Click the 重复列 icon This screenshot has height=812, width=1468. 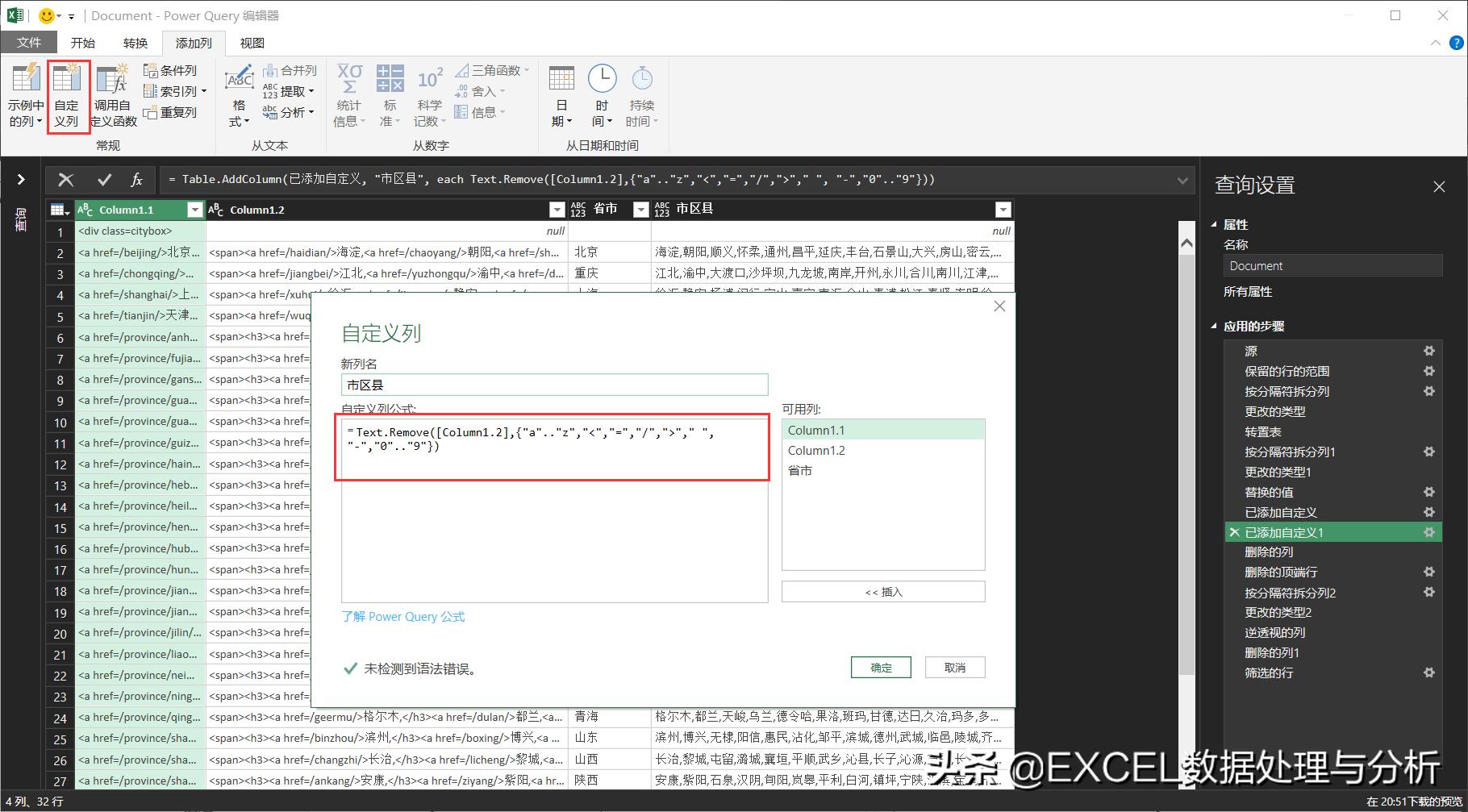tap(172, 112)
